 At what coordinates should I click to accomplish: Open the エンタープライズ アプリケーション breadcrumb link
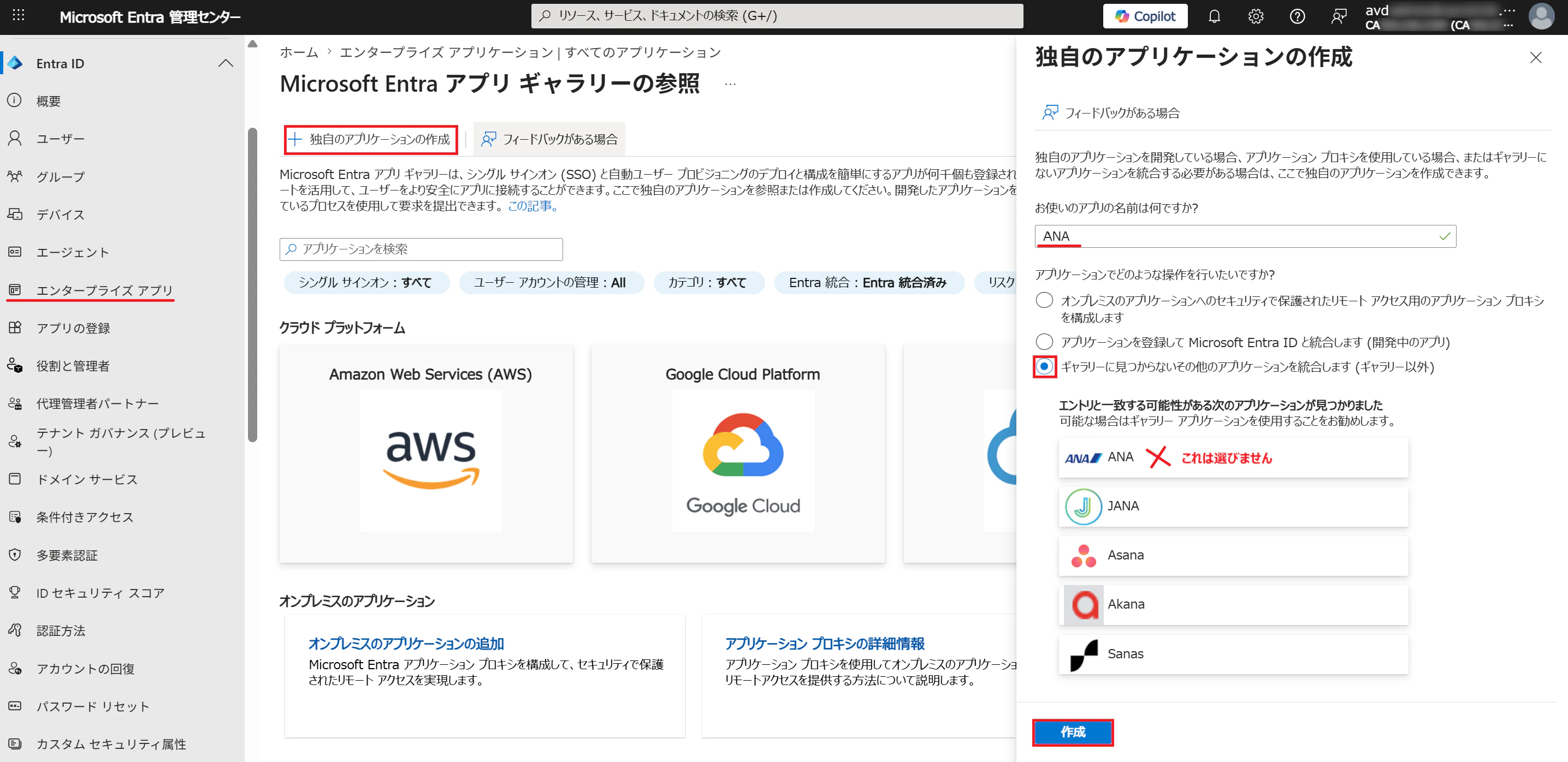click(x=446, y=52)
